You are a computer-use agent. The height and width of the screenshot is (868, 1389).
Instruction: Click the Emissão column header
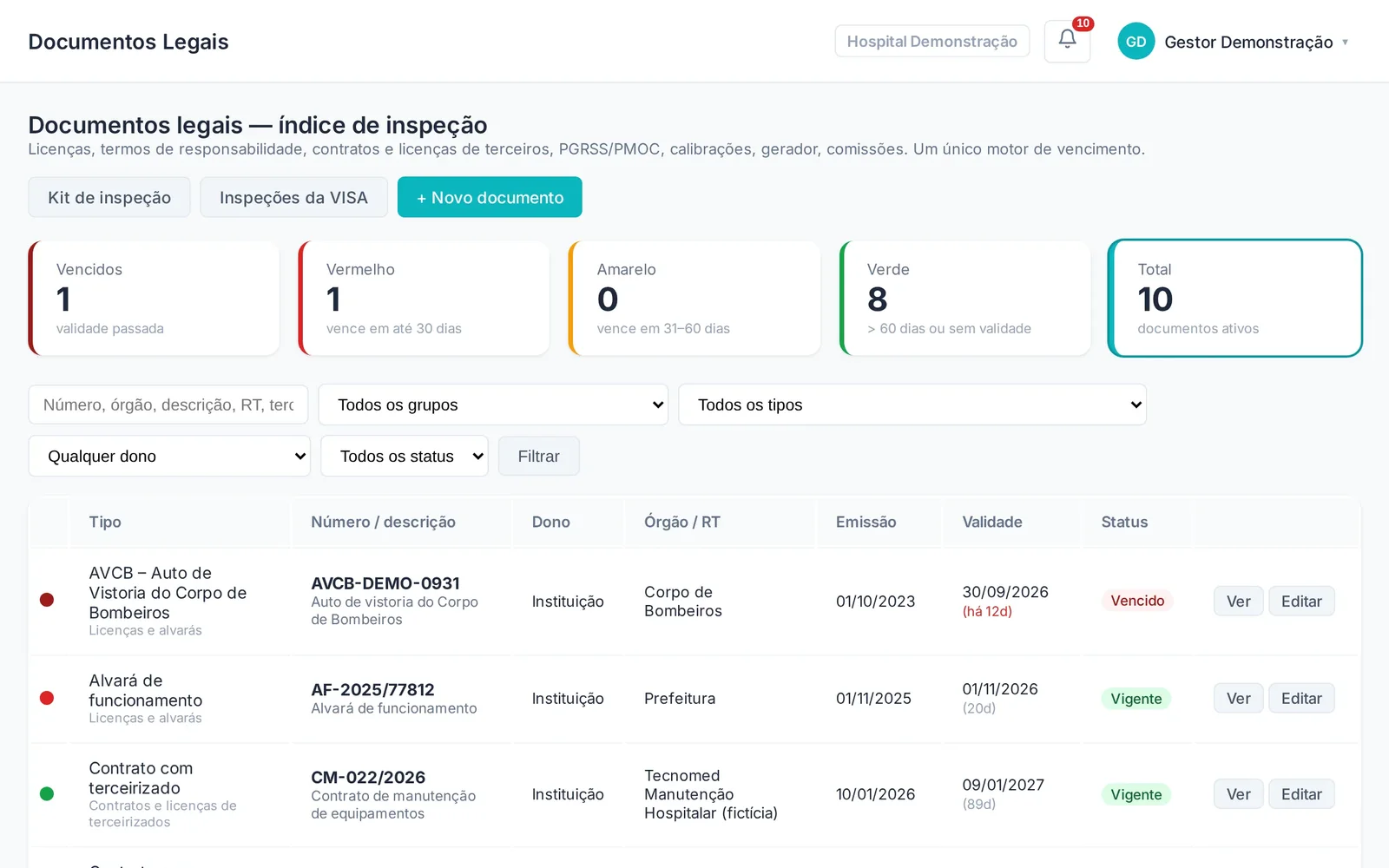pos(866,522)
